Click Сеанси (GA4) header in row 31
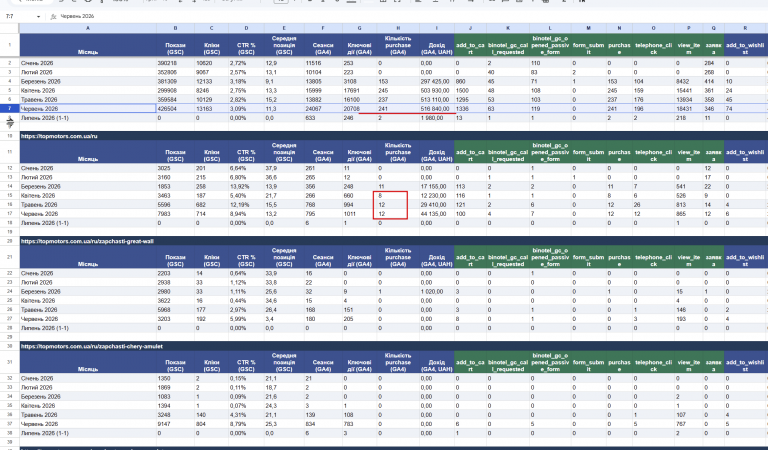 point(323,362)
